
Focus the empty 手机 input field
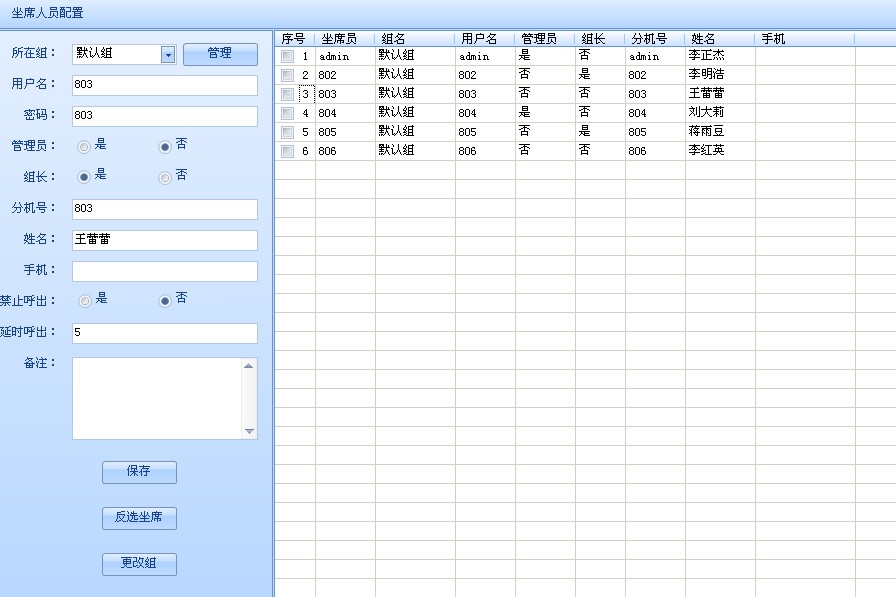point(165,271)
